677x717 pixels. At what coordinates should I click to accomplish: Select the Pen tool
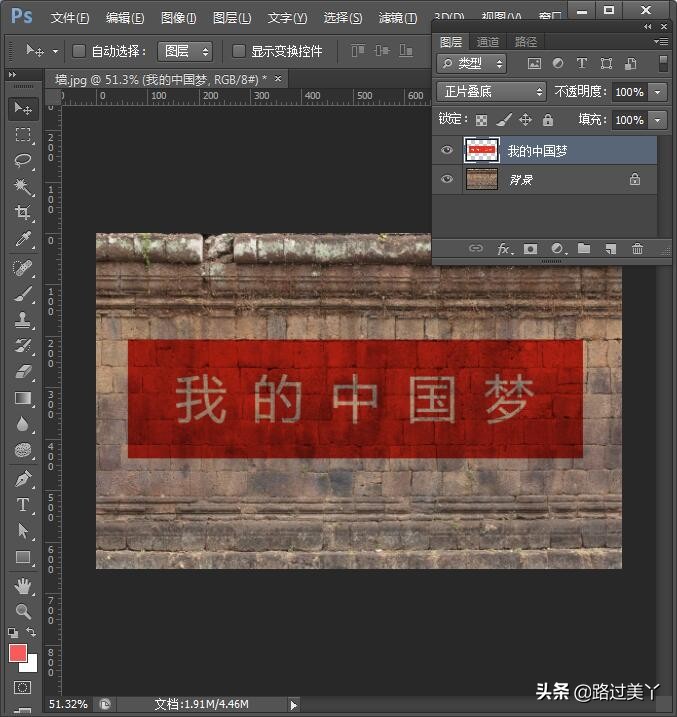click(x=23, y=479)
